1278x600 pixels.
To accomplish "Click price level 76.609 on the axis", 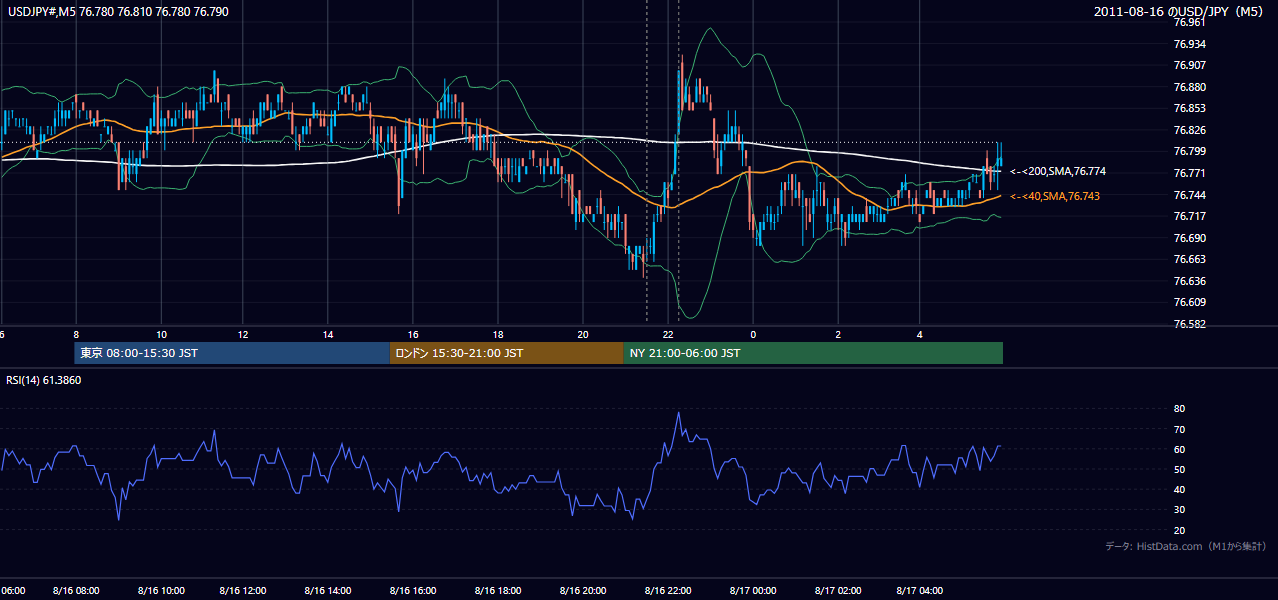I will (1189, 302).
